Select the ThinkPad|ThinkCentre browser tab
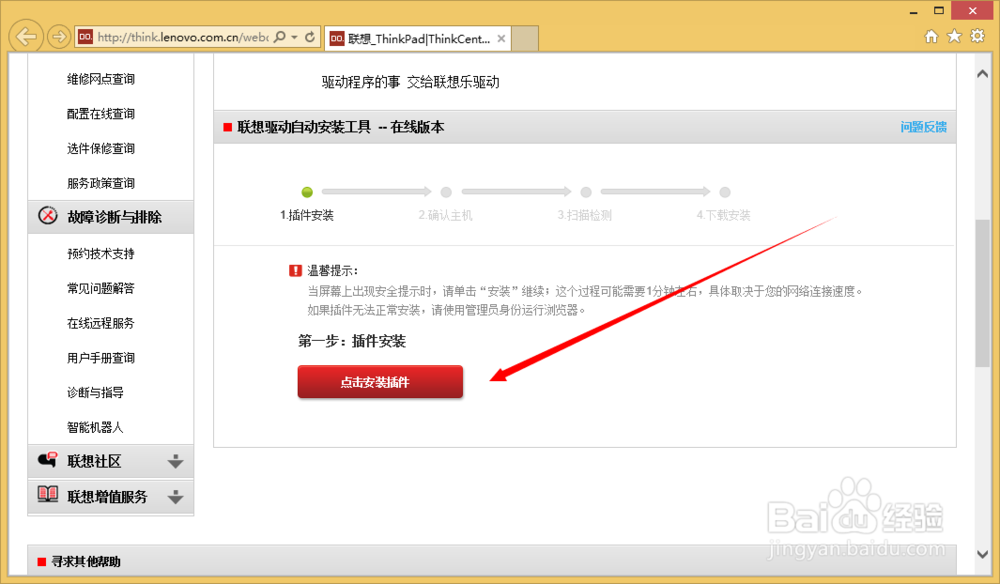 click(418, 39)
